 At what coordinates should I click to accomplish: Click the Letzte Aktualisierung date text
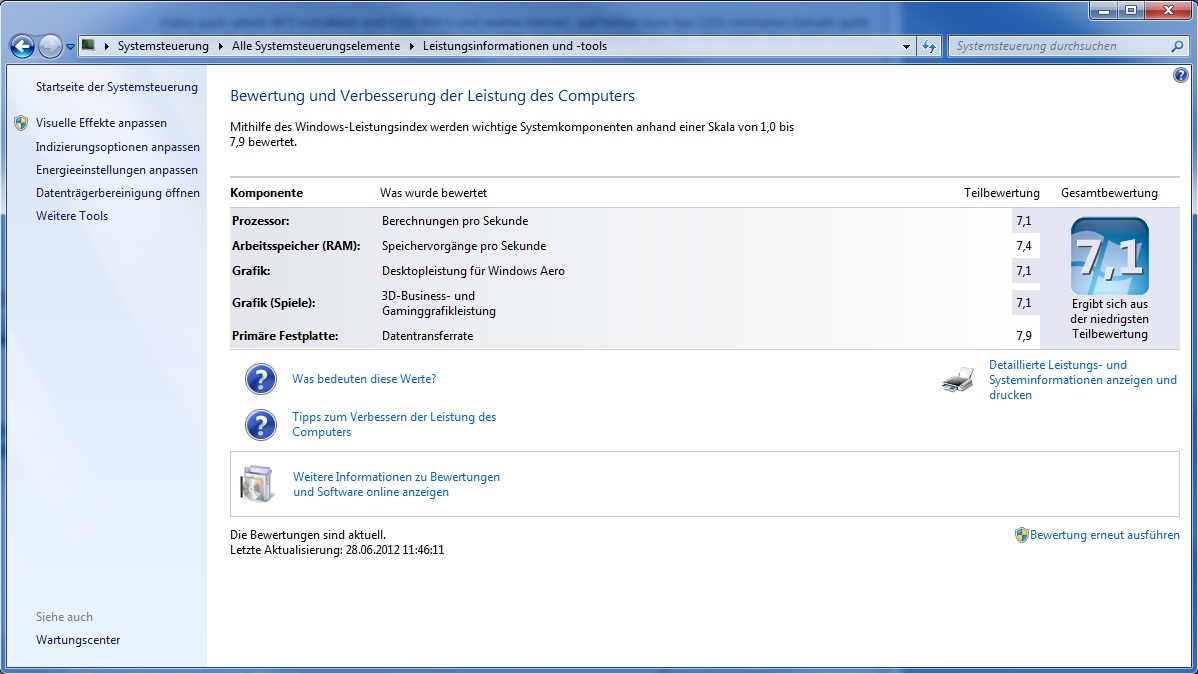[337, 549]
